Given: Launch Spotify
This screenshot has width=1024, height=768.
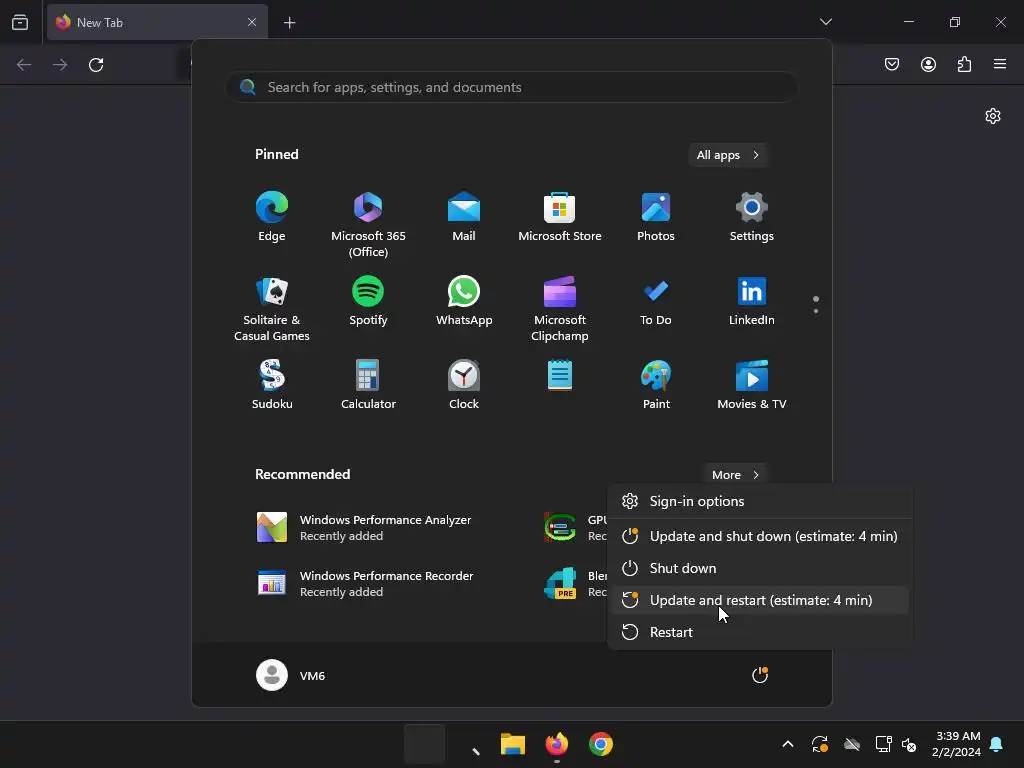Looking at the screenshot, I should (x=368, y=302).
